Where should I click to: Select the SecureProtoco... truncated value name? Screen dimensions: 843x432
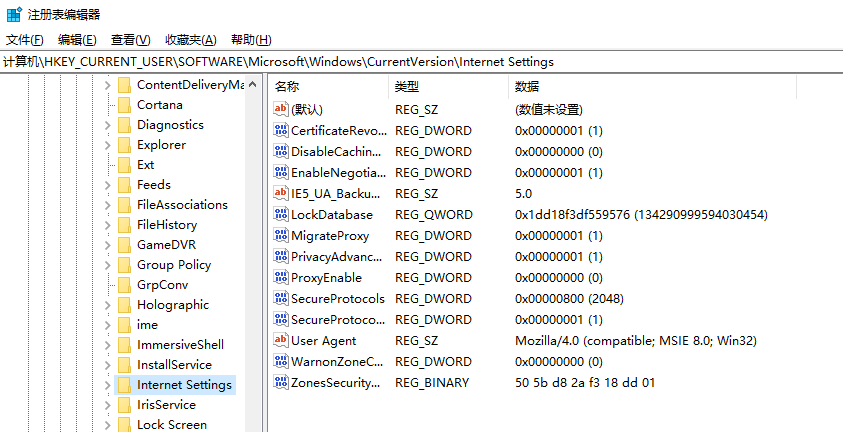[338, 320]
